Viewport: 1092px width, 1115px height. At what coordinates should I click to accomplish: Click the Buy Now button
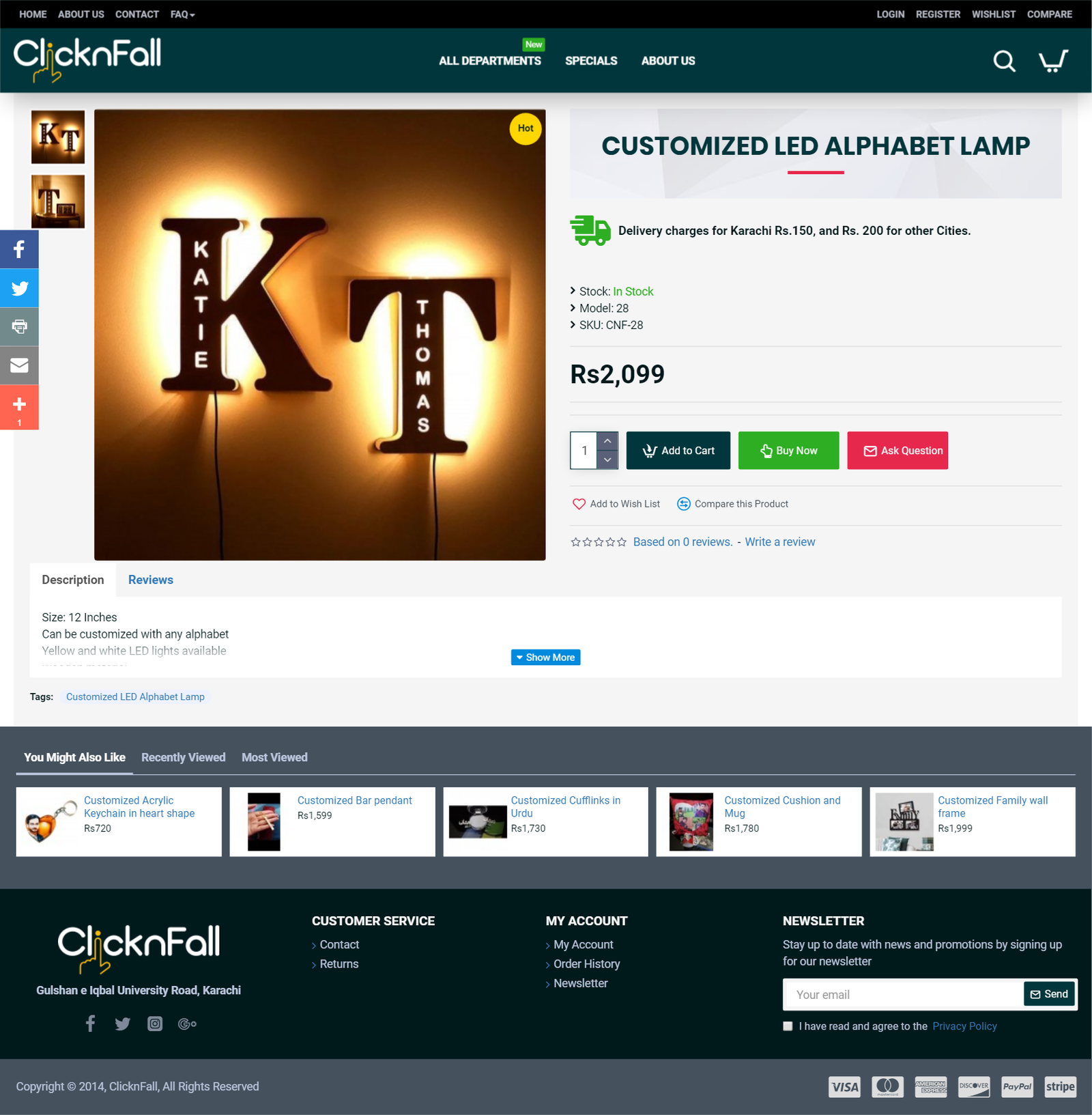pos(788,451)
